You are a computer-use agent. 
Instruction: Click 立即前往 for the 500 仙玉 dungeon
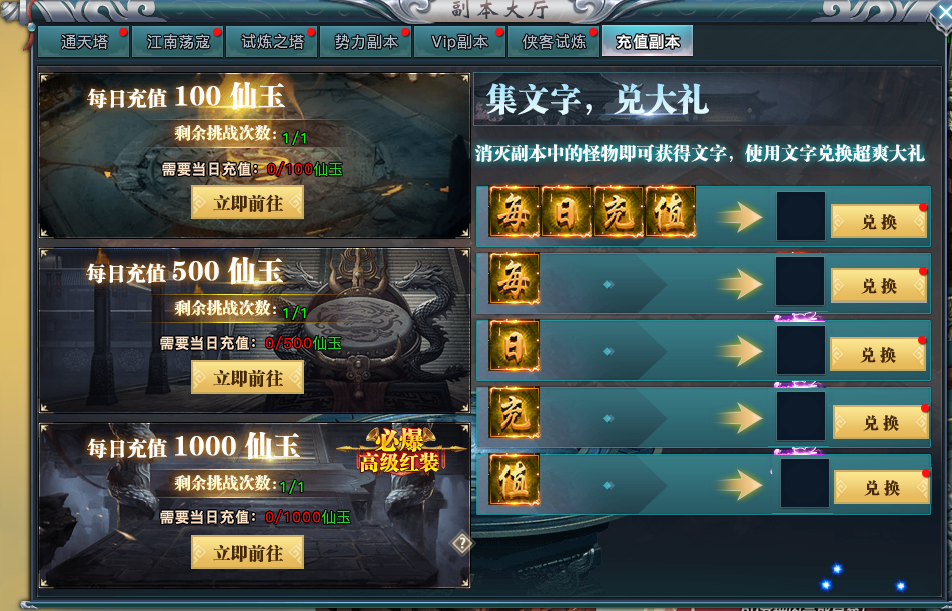pyautogui.click(x=248, y=378)
